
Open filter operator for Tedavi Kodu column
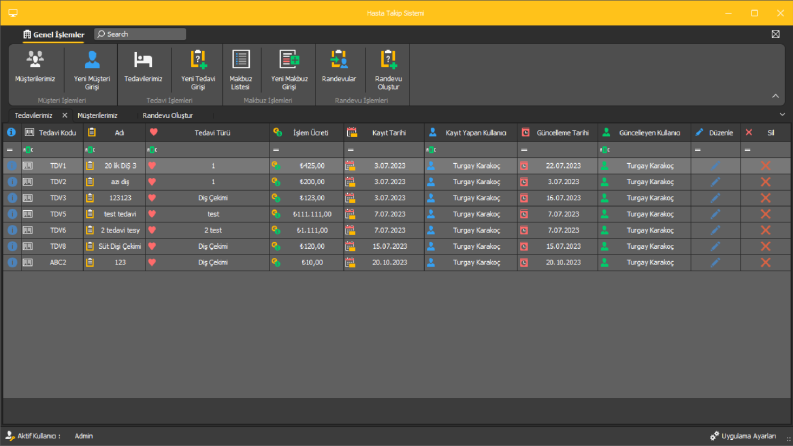coord(28,150)
